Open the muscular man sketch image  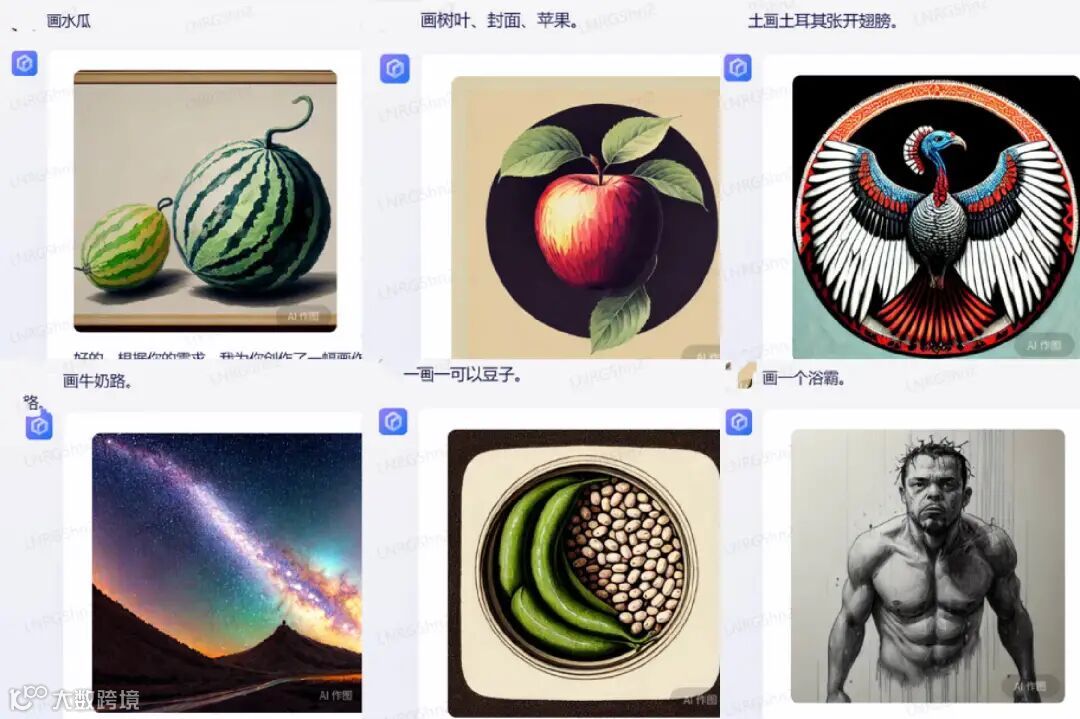coord(928,565)
